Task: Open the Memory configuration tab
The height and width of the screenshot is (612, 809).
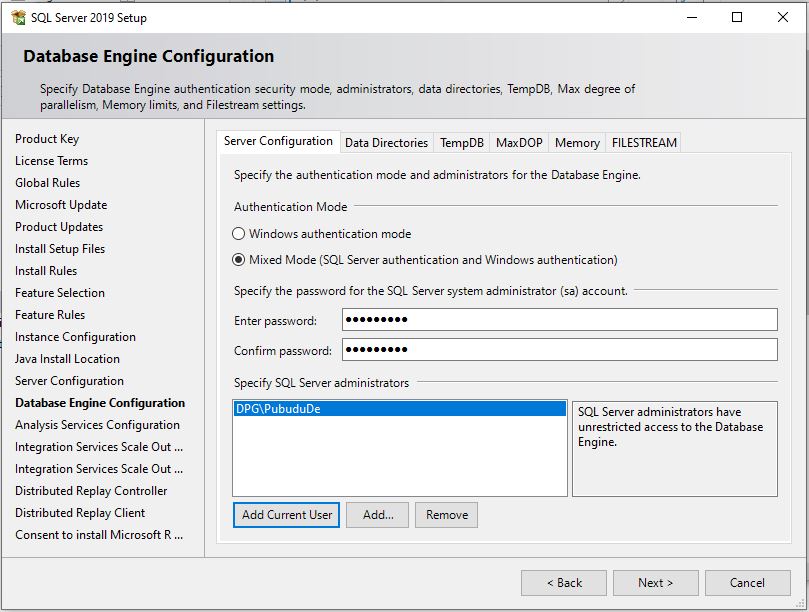Action: [576, 142]
